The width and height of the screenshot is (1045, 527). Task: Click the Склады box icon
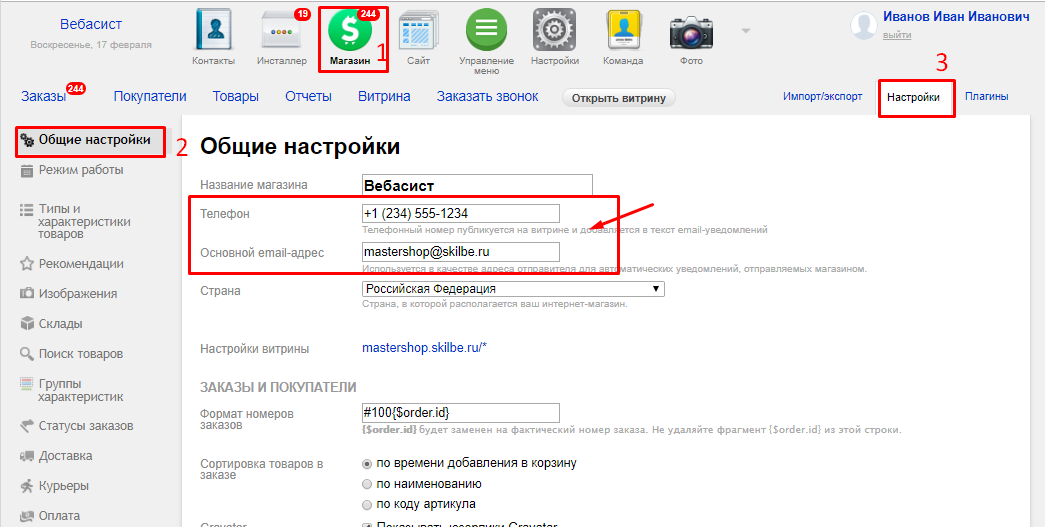(x=27, y=324)
